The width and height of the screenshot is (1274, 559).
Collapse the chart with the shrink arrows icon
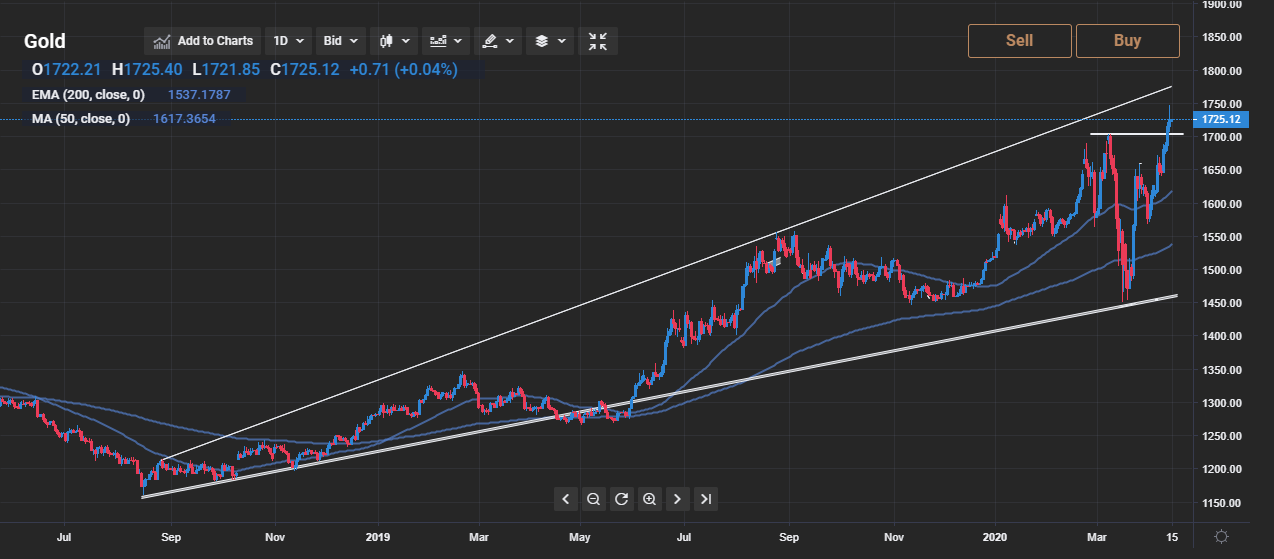click(x=597, y=41)
